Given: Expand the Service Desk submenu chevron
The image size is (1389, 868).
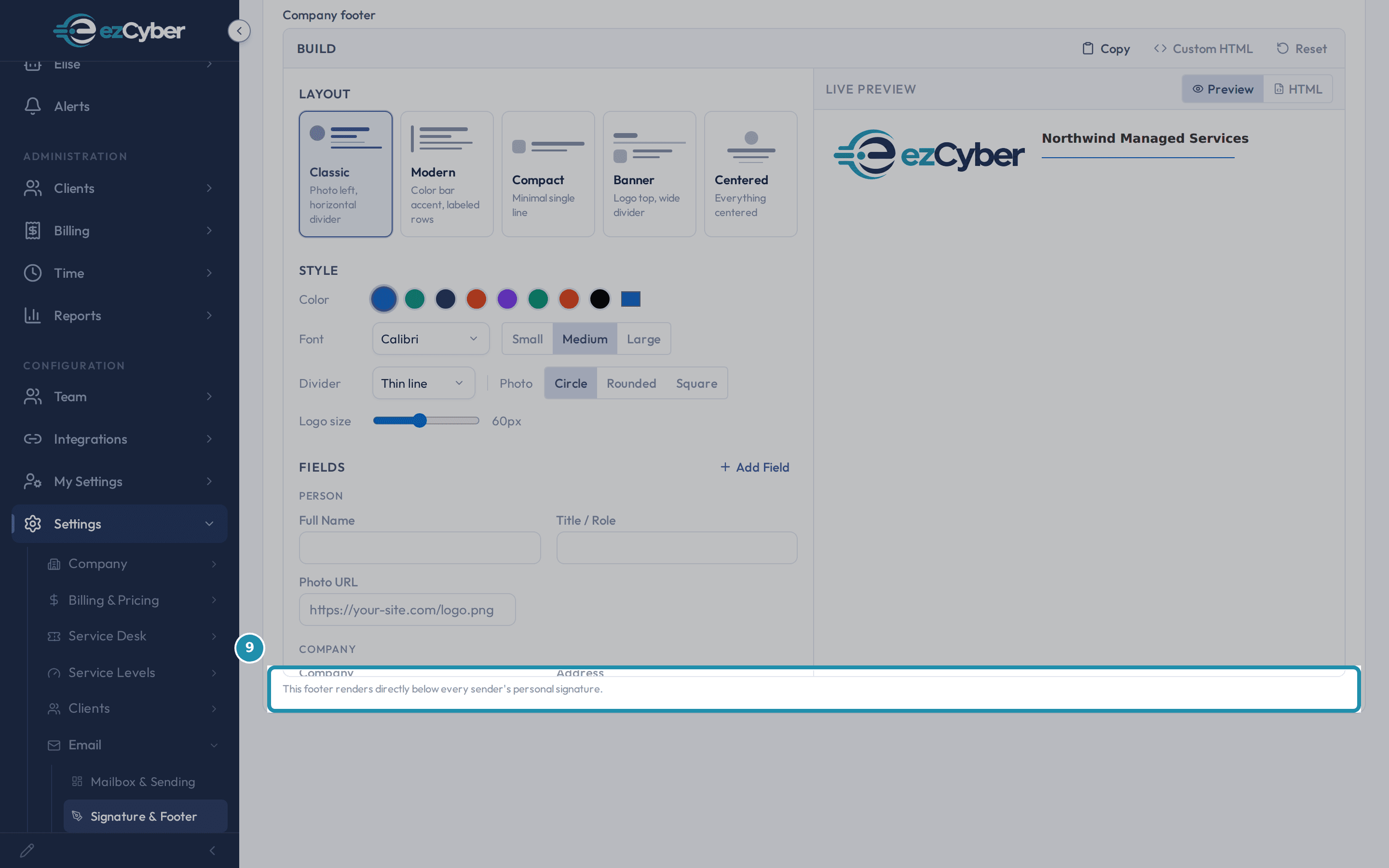Looking at the screenshot, I should point(214,637).
